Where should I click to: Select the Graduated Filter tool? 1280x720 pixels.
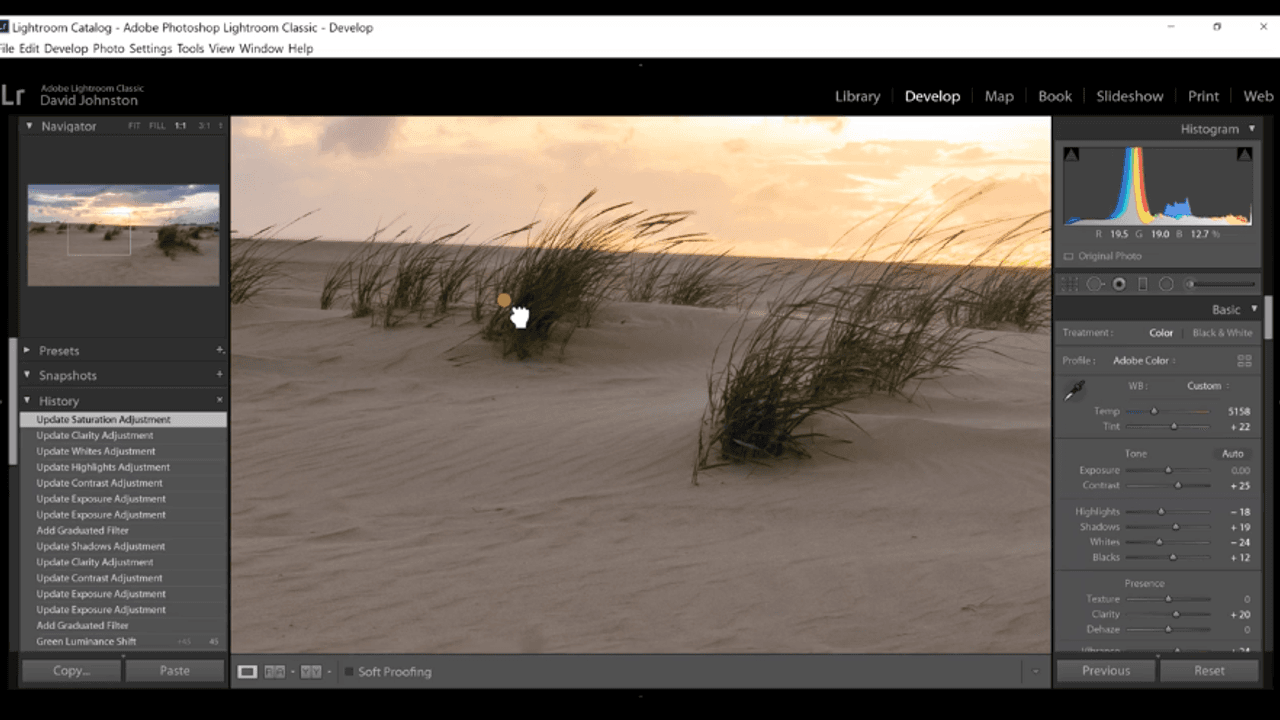(1143, 284)
